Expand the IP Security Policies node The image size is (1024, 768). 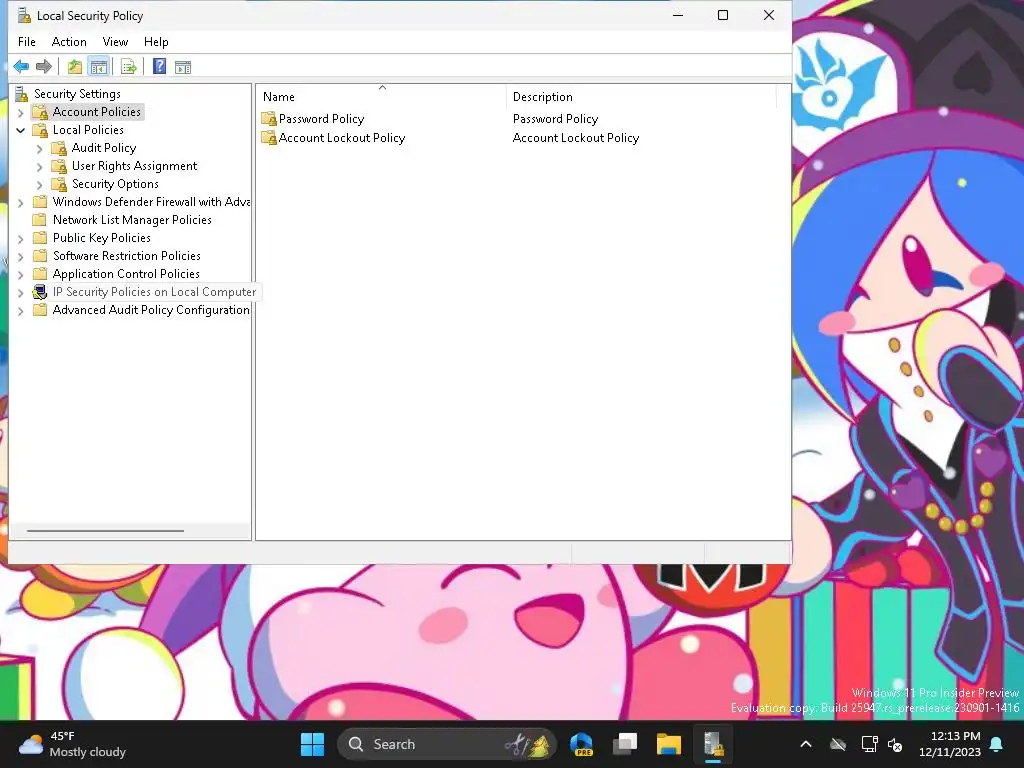click(20, 293)
